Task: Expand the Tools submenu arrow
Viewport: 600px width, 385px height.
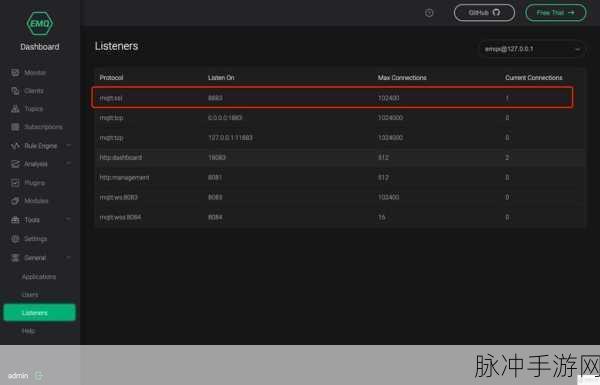Action: coord(68,219)
